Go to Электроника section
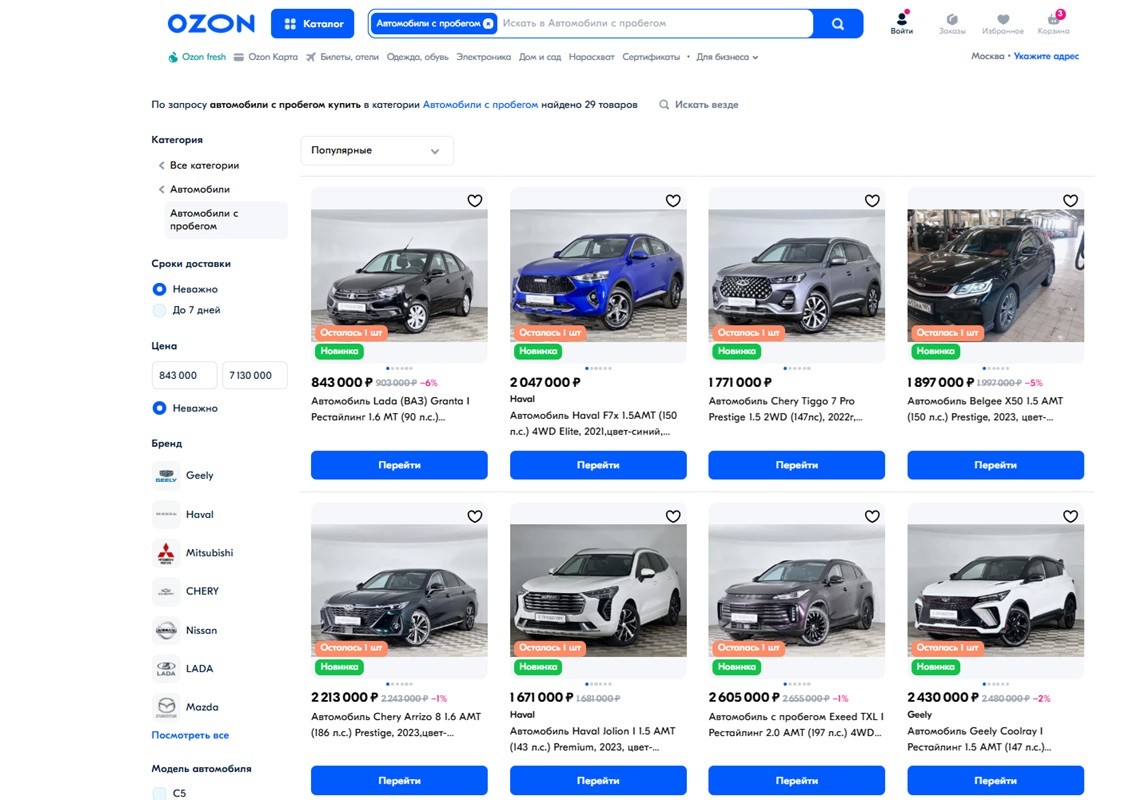The image size is (1129, 800). (x=483, y=57)
